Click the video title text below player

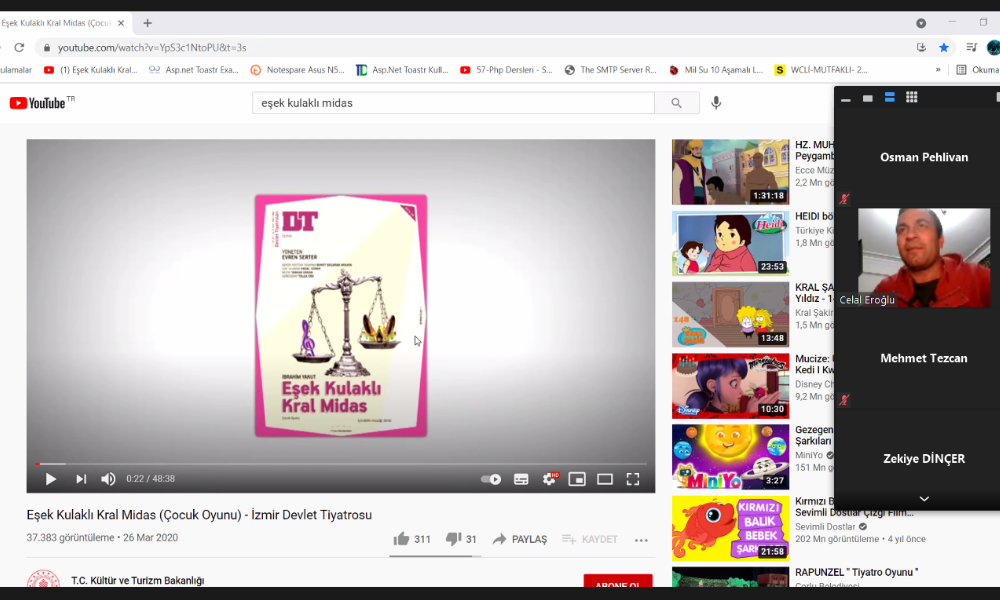click(x=199, y=515)
